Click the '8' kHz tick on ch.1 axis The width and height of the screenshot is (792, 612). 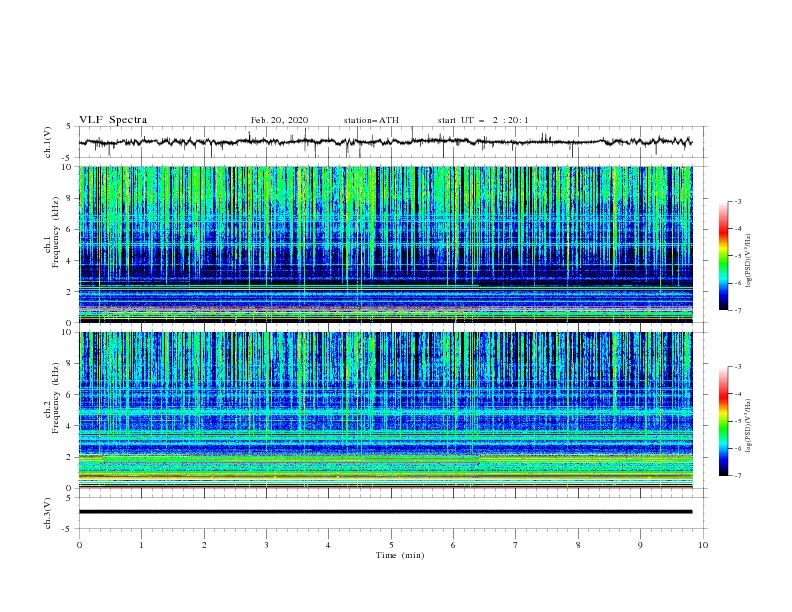click(x=70, y=198)
